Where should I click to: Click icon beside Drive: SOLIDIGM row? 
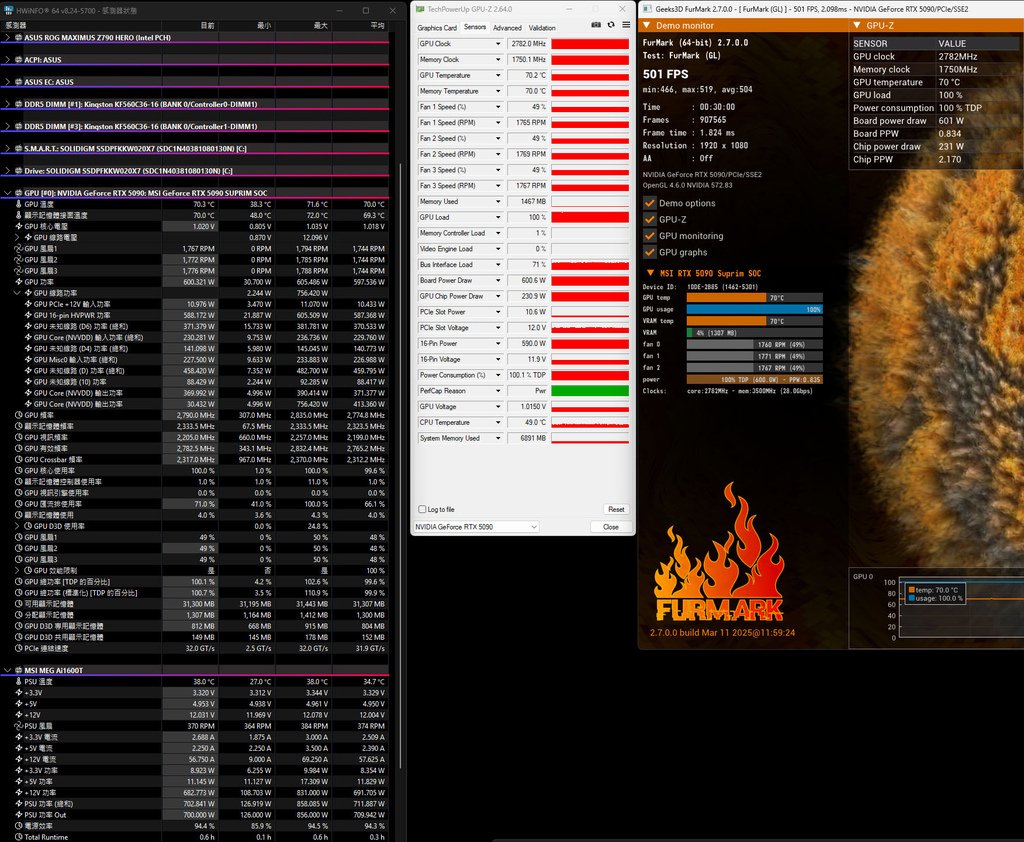pyautogui.click(x=18, y=171)
